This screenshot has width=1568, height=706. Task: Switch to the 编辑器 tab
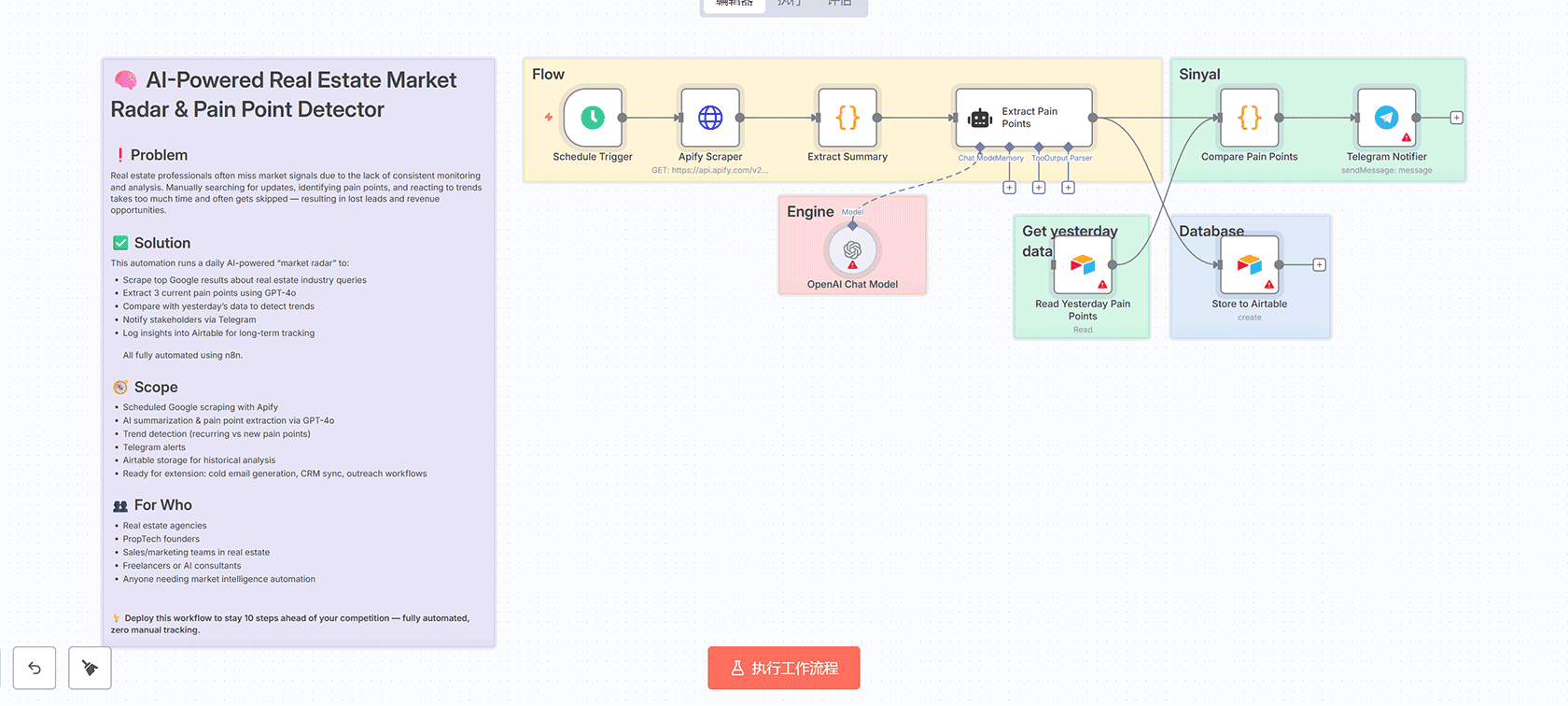tap(735, 4)
